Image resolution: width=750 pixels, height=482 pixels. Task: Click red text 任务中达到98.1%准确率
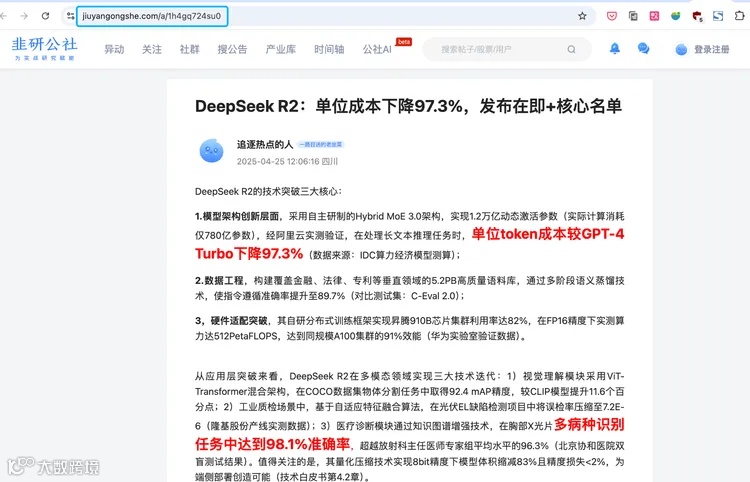click(x=273, y=444)
